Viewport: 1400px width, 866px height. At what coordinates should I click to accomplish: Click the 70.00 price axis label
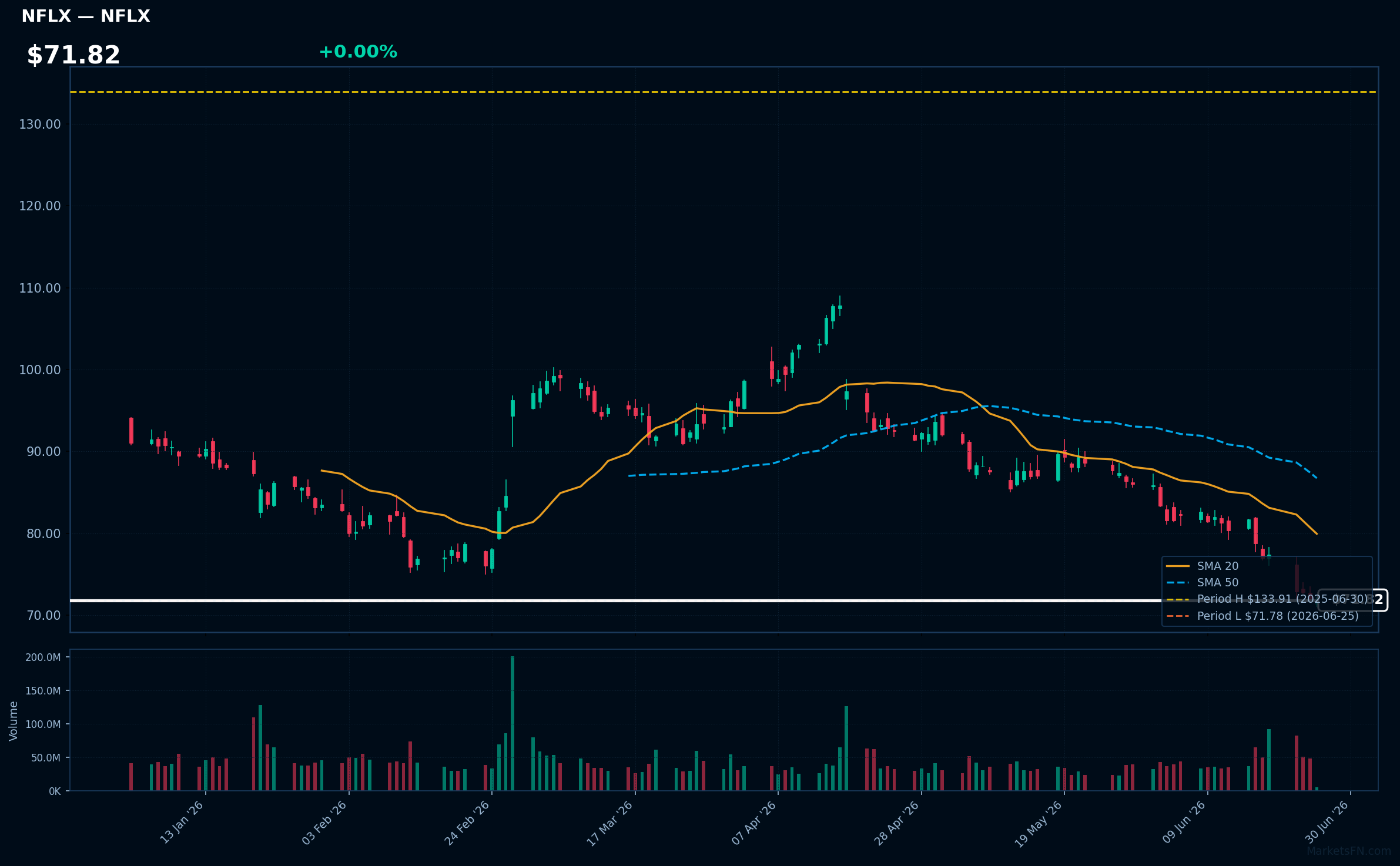(x=43, y=615)
